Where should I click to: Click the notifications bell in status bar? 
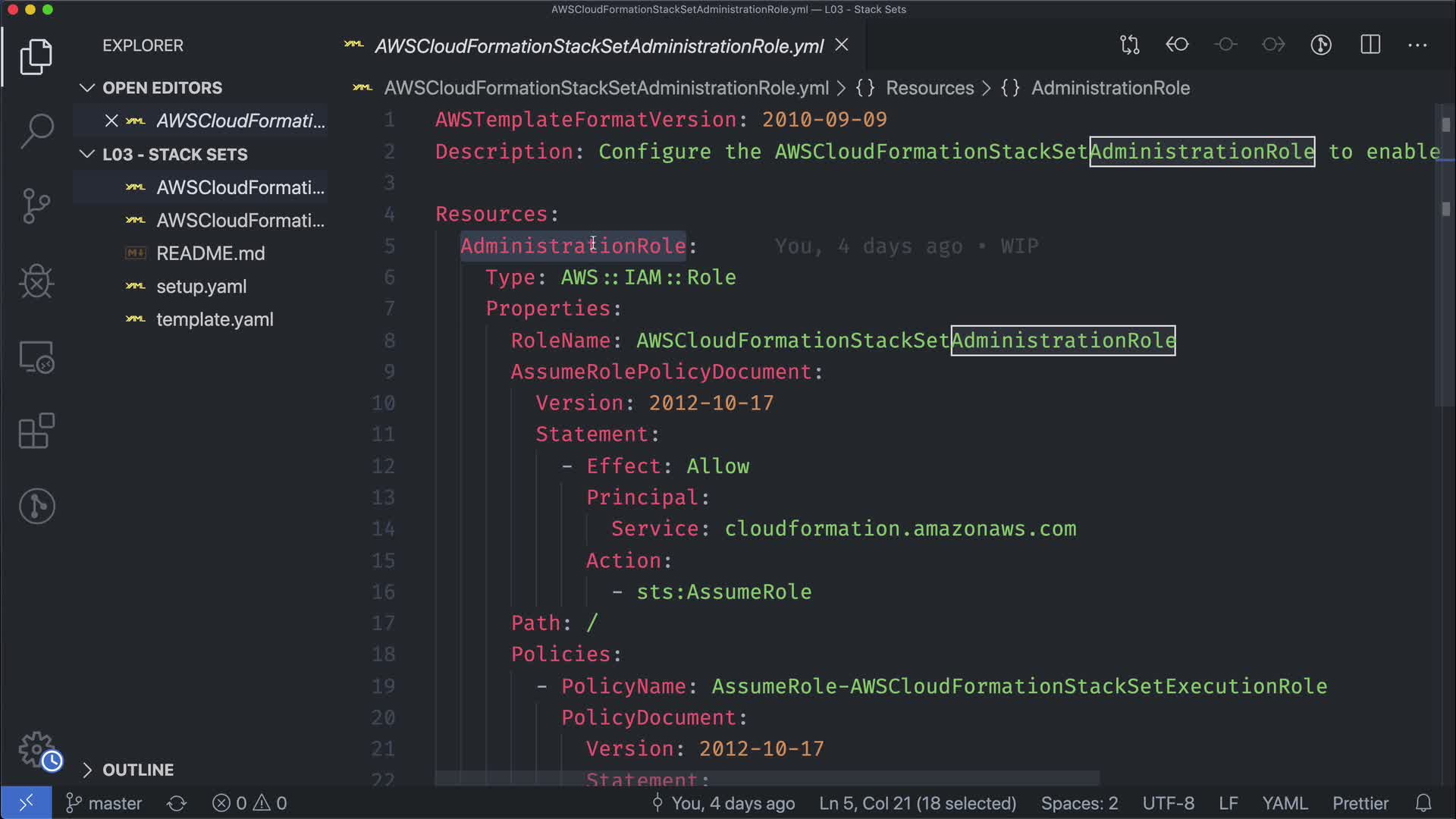point(1423,803)
